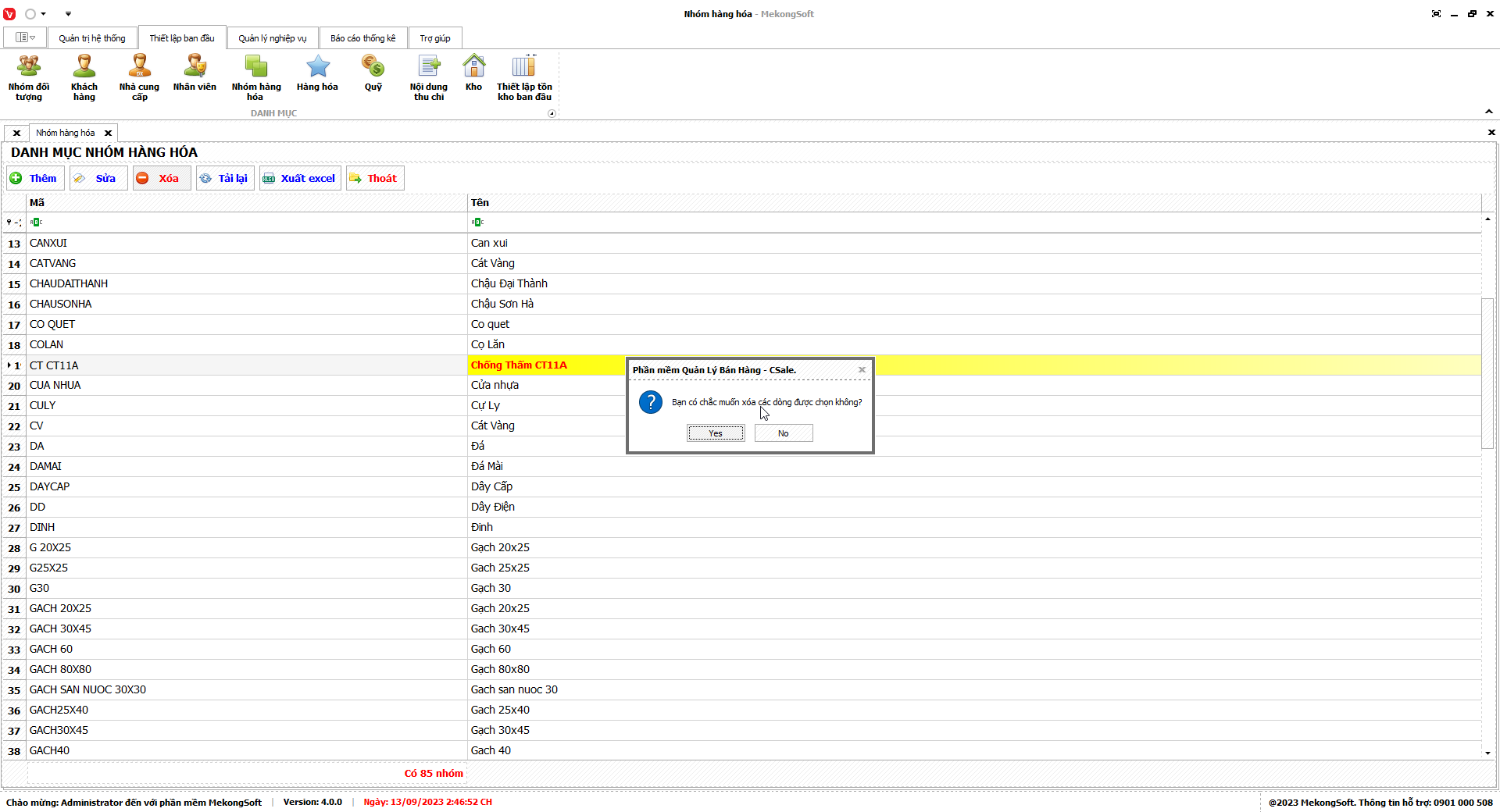Click the Sửa edit button
The image size is (1500, 812).
tap(98, 178)
